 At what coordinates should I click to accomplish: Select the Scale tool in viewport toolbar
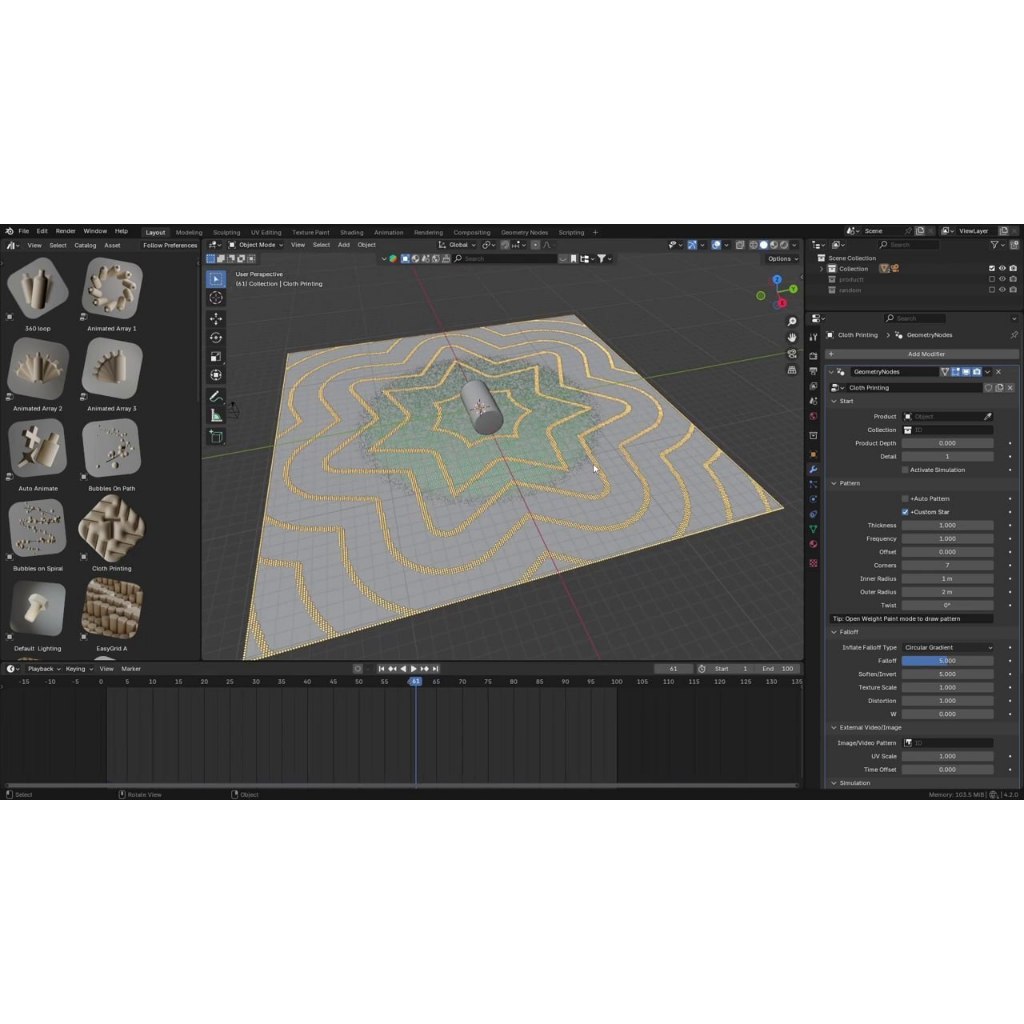point(216,356)
